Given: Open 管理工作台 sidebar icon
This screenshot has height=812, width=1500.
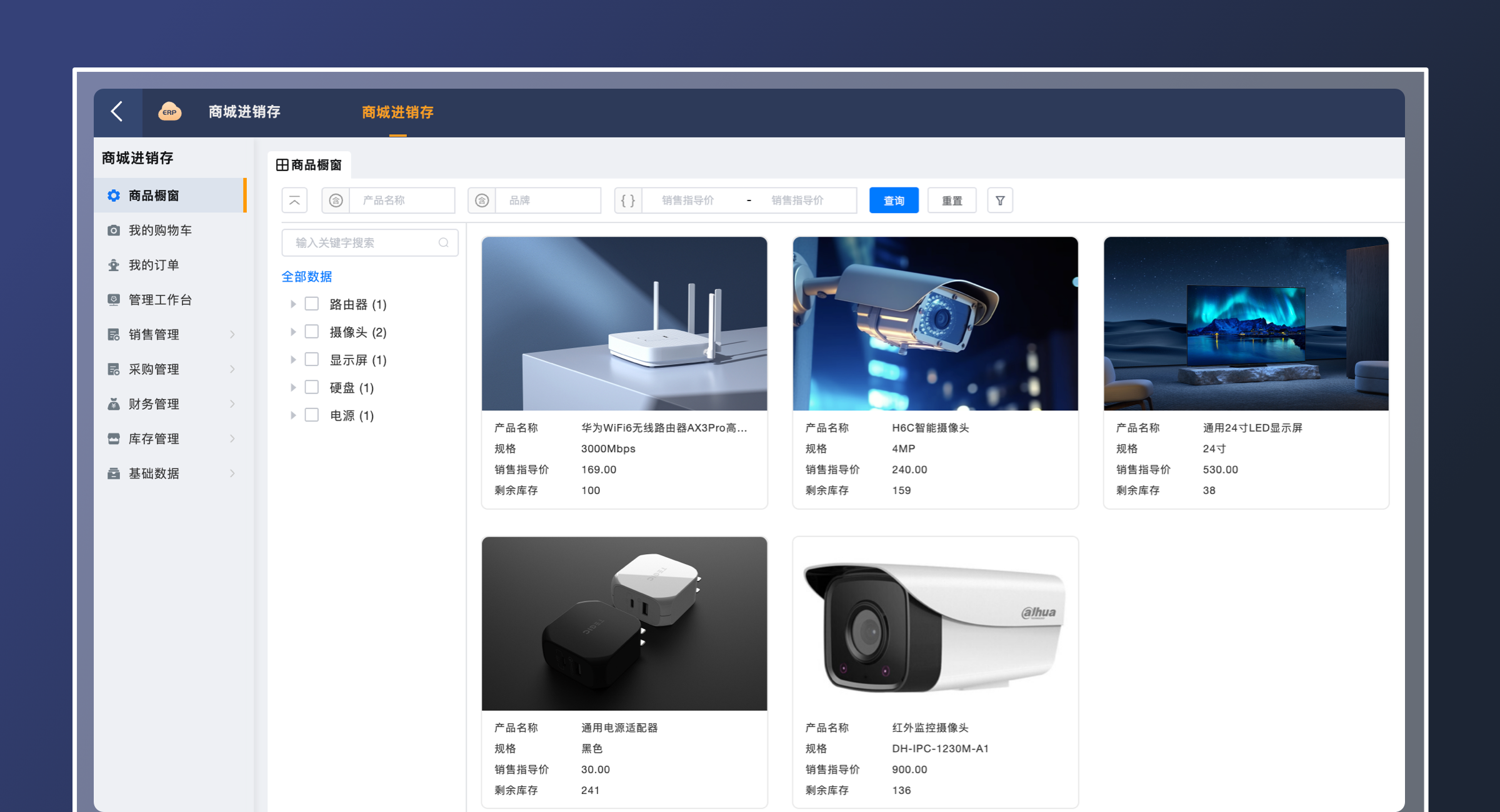Looking at the screenshot, I should pos(114,300).
